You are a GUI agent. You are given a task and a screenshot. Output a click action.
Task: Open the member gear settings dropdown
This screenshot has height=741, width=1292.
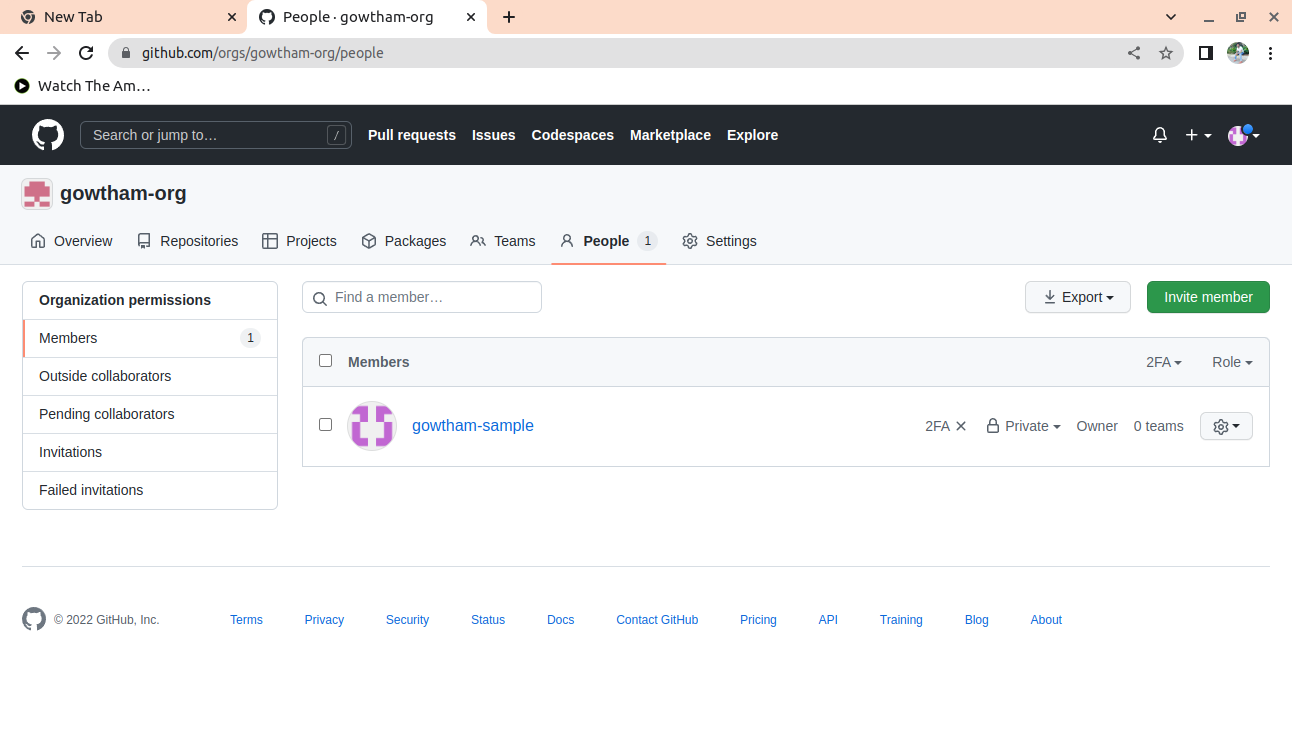(1226, 426)
